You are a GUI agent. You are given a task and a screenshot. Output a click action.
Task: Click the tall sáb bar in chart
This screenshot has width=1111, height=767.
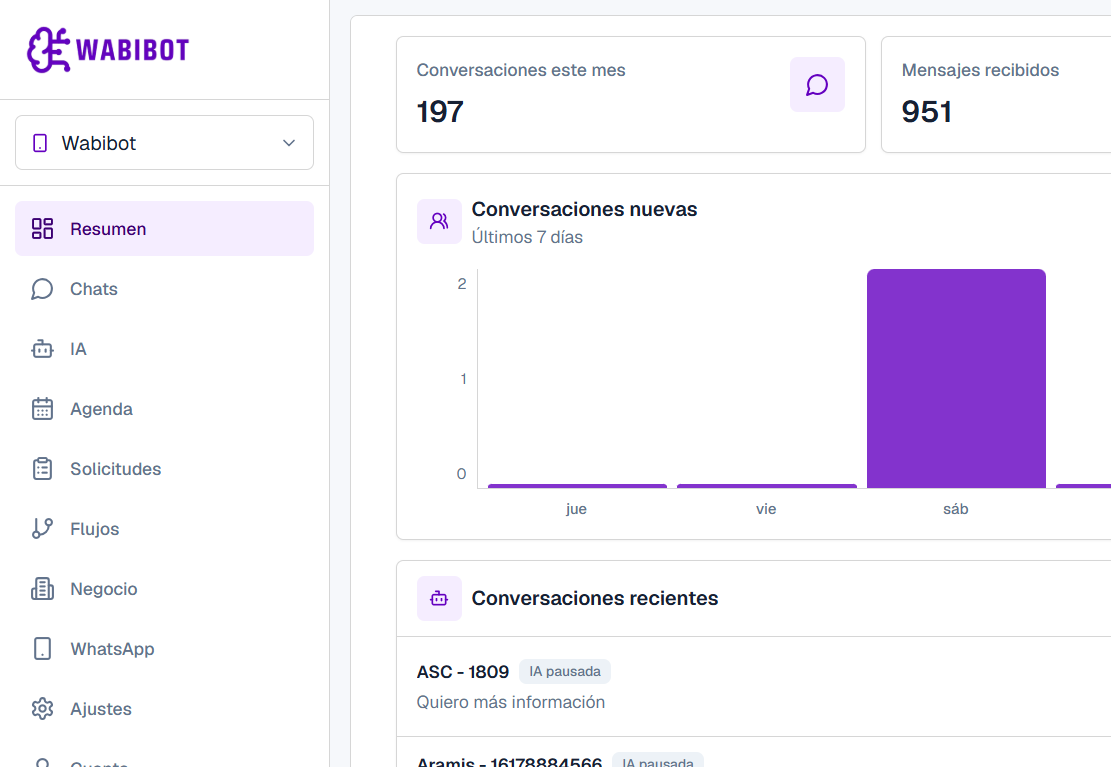coord(956,379)
